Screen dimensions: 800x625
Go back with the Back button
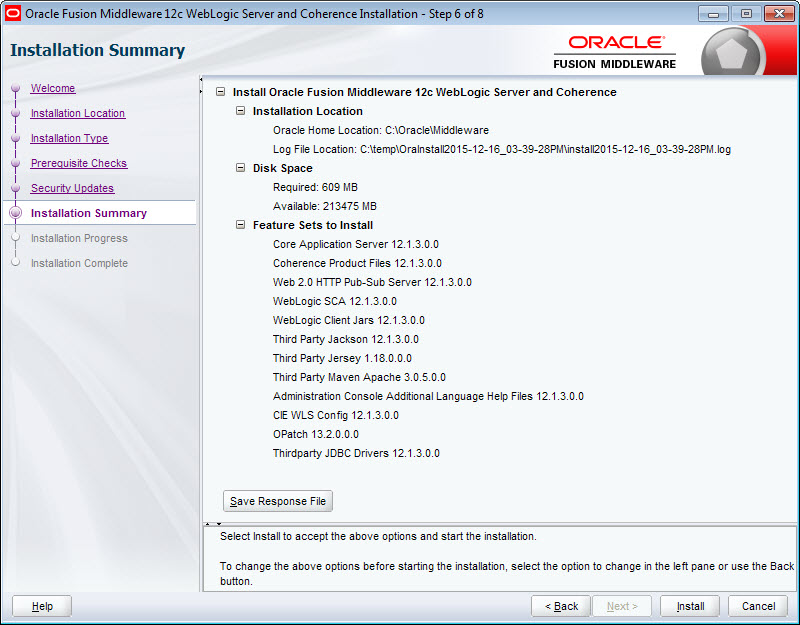click(x=561, y=606)
